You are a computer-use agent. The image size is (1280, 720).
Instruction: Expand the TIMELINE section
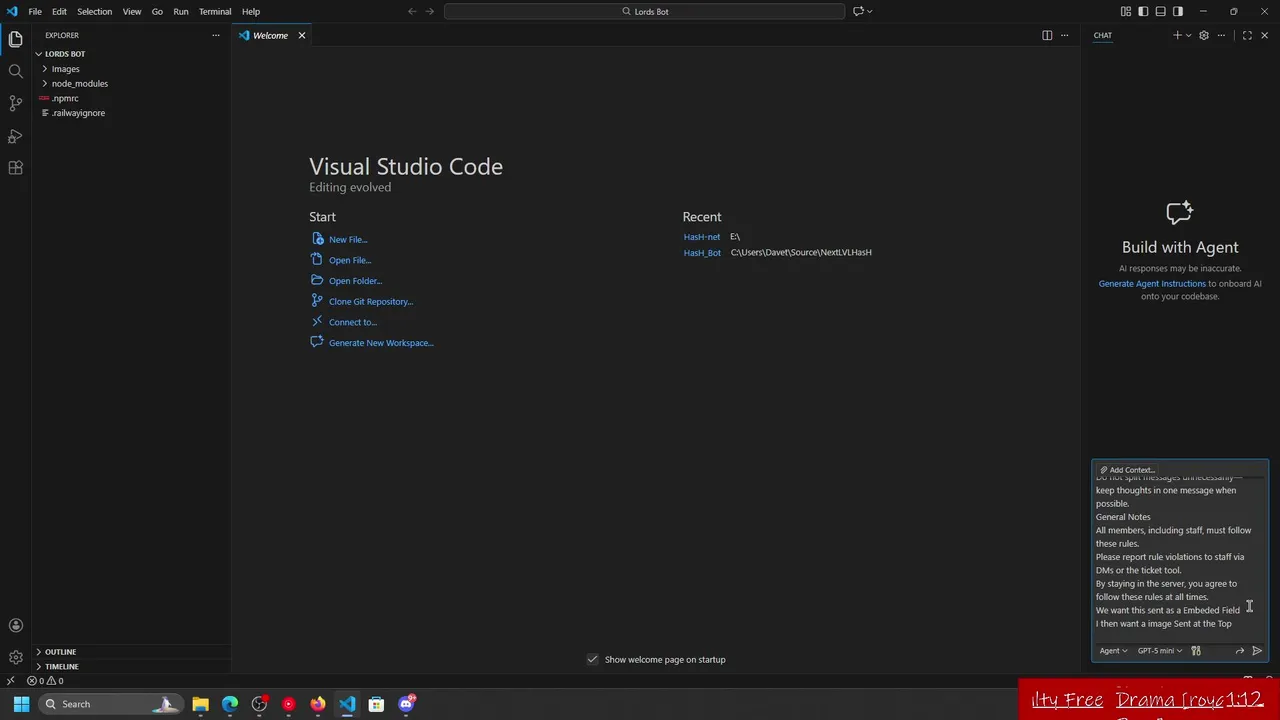[131, 666]
